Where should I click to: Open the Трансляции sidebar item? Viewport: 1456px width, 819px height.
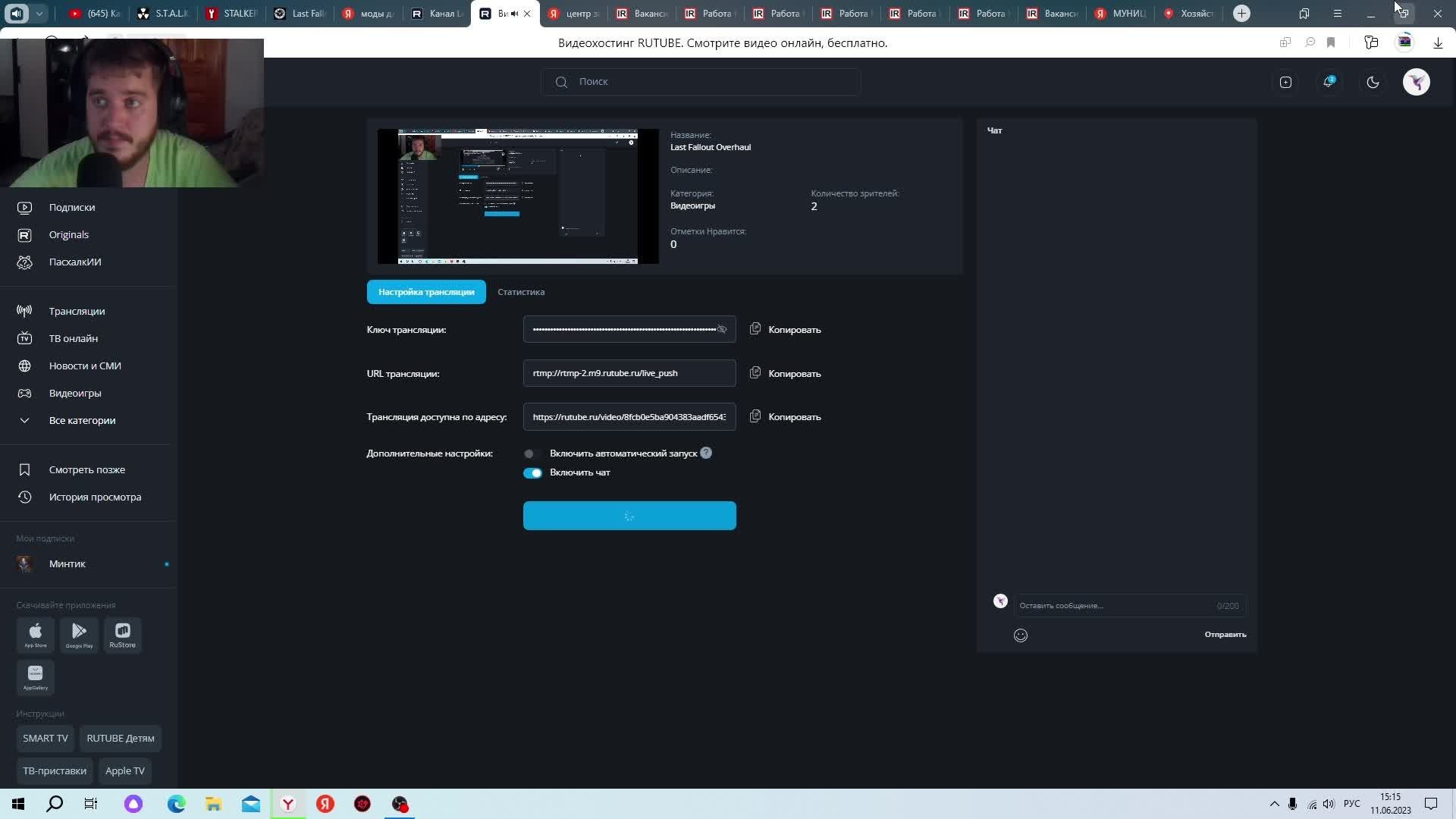[x=77, y=311]
